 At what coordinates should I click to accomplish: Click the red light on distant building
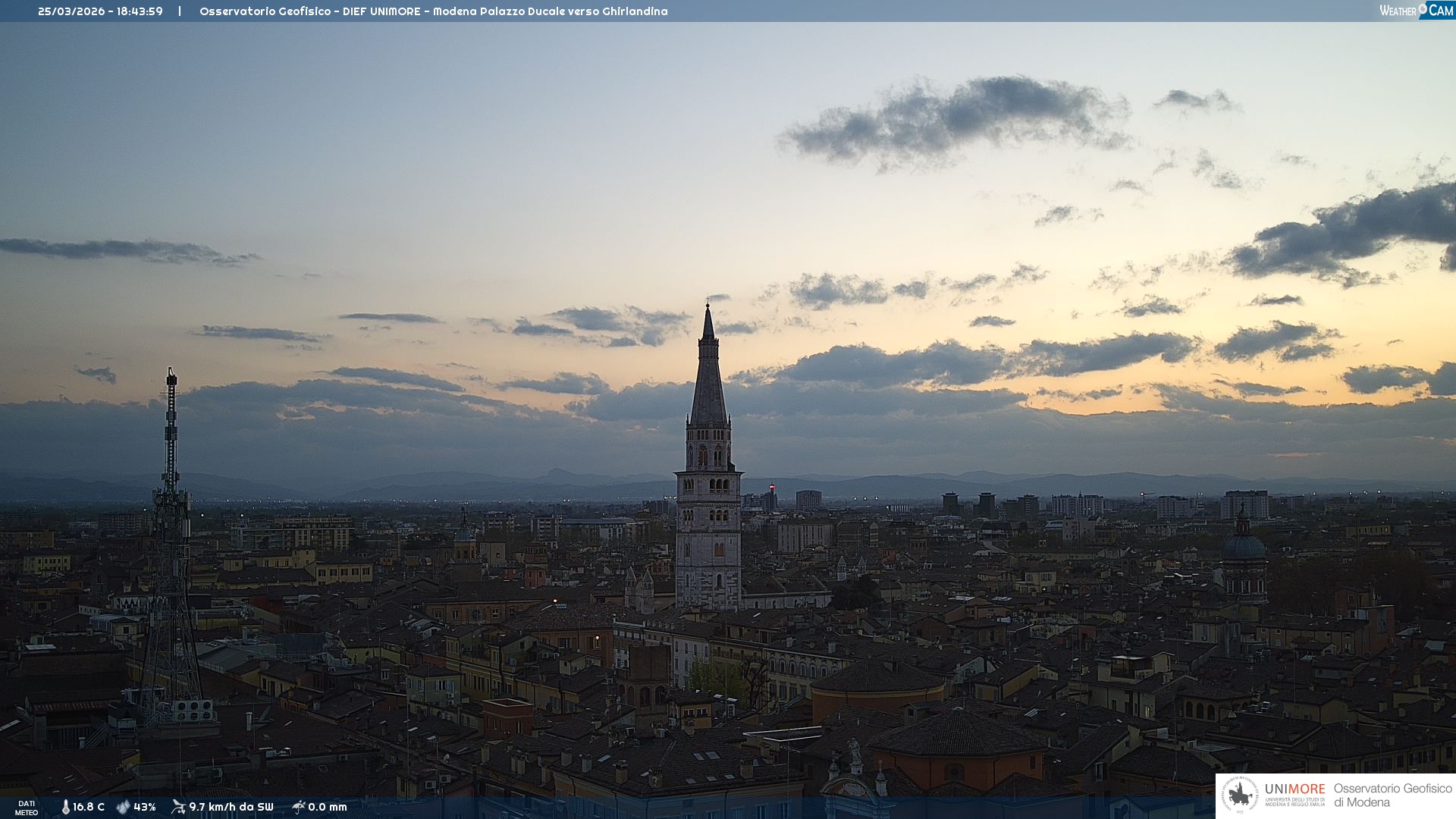click(x=771, y=487)
